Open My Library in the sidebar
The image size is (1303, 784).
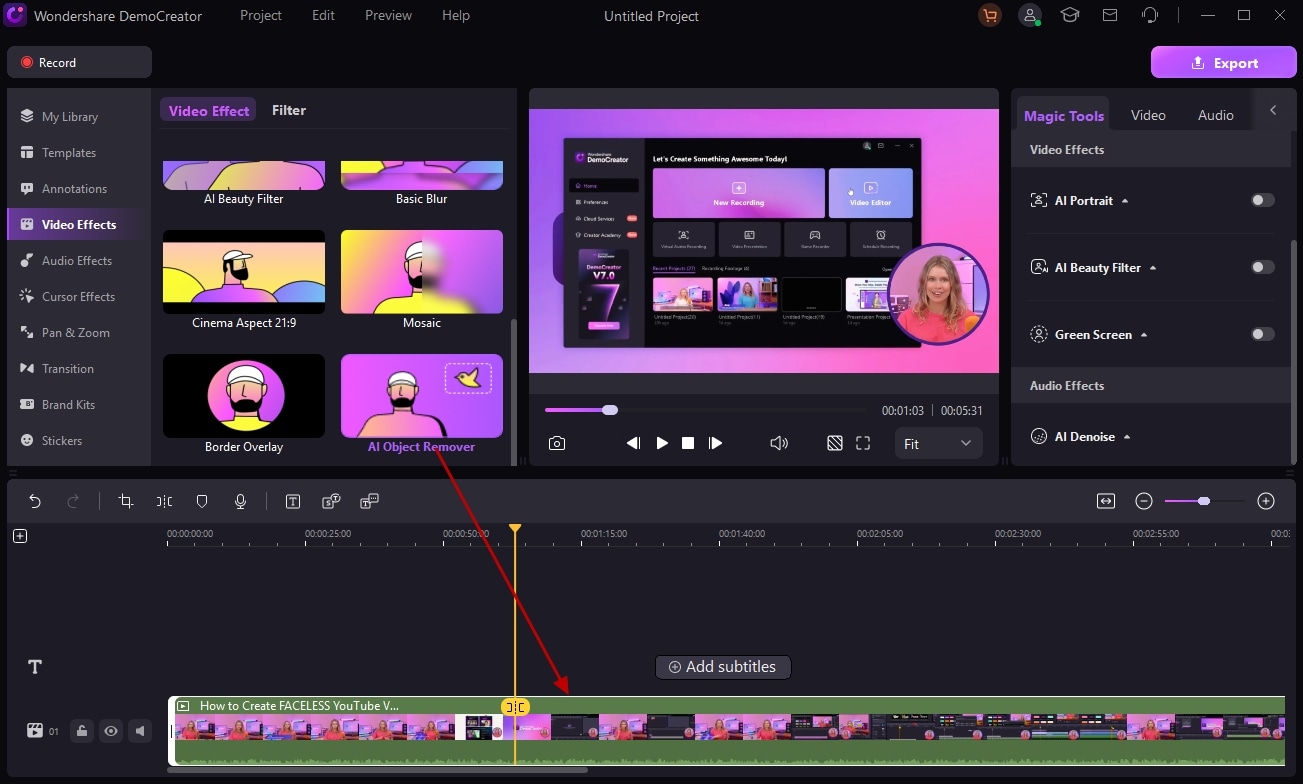[77, 116]
